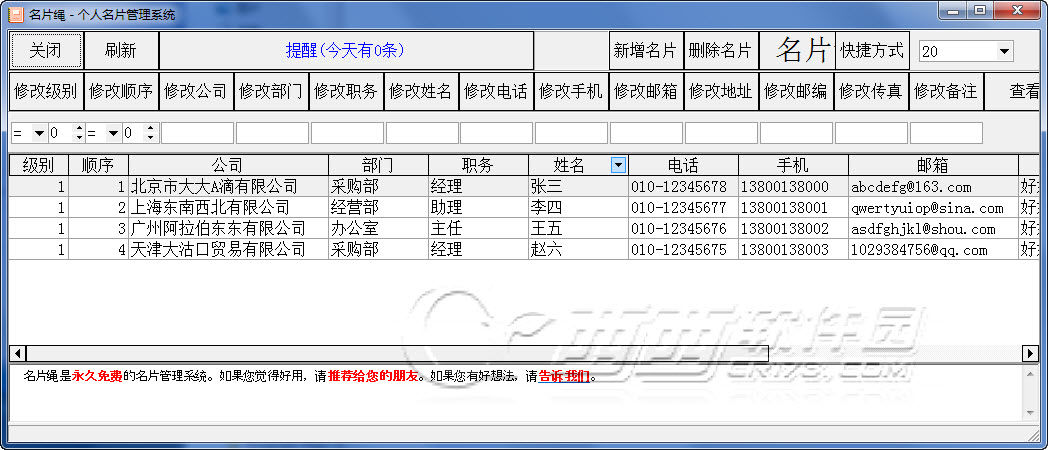The image size is (1048, 450).
Task: Click the 顺序 column header
Action: click(x=98, y=165)
